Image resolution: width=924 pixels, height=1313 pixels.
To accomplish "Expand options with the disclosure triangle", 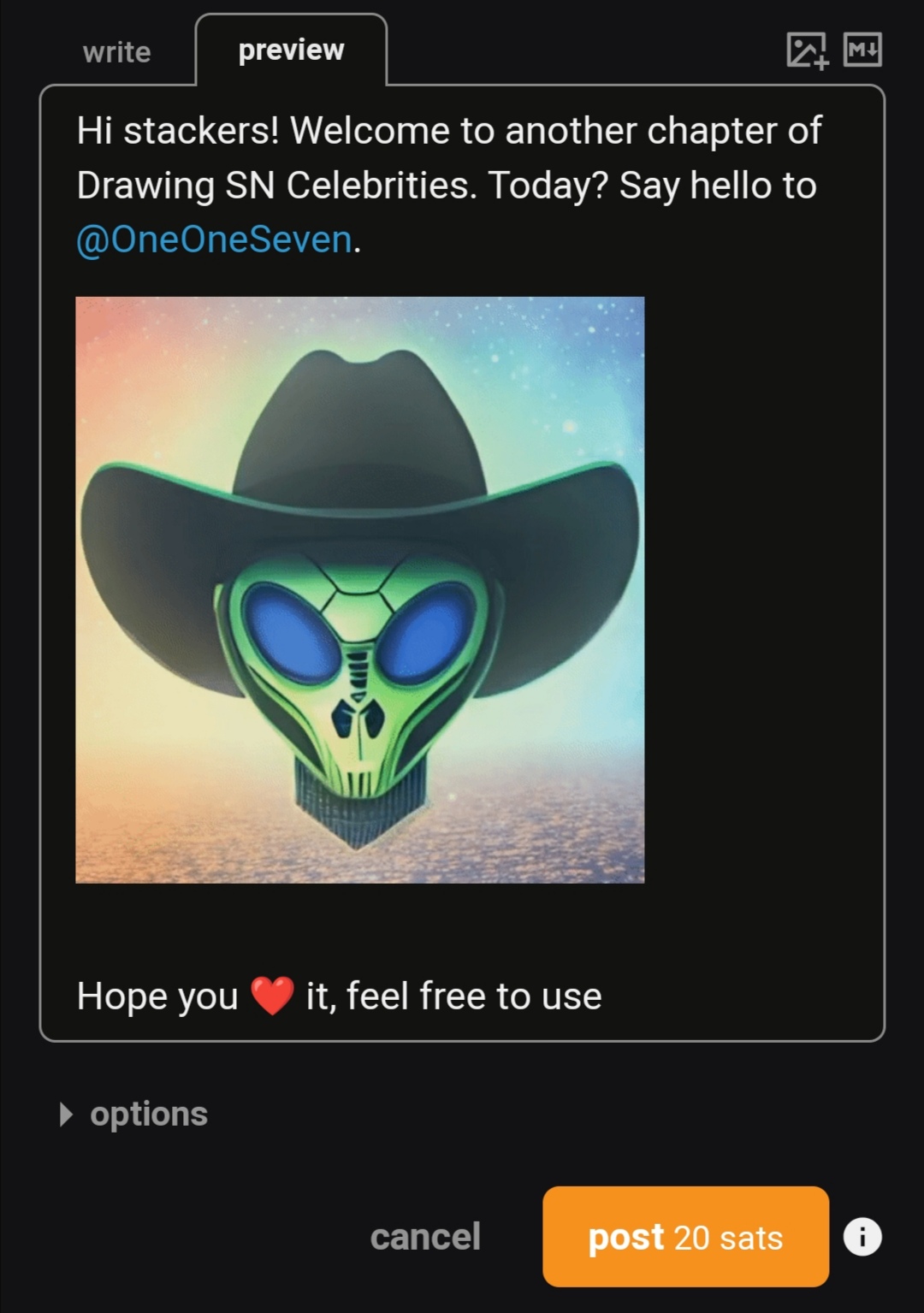I will pos(66,1115).
